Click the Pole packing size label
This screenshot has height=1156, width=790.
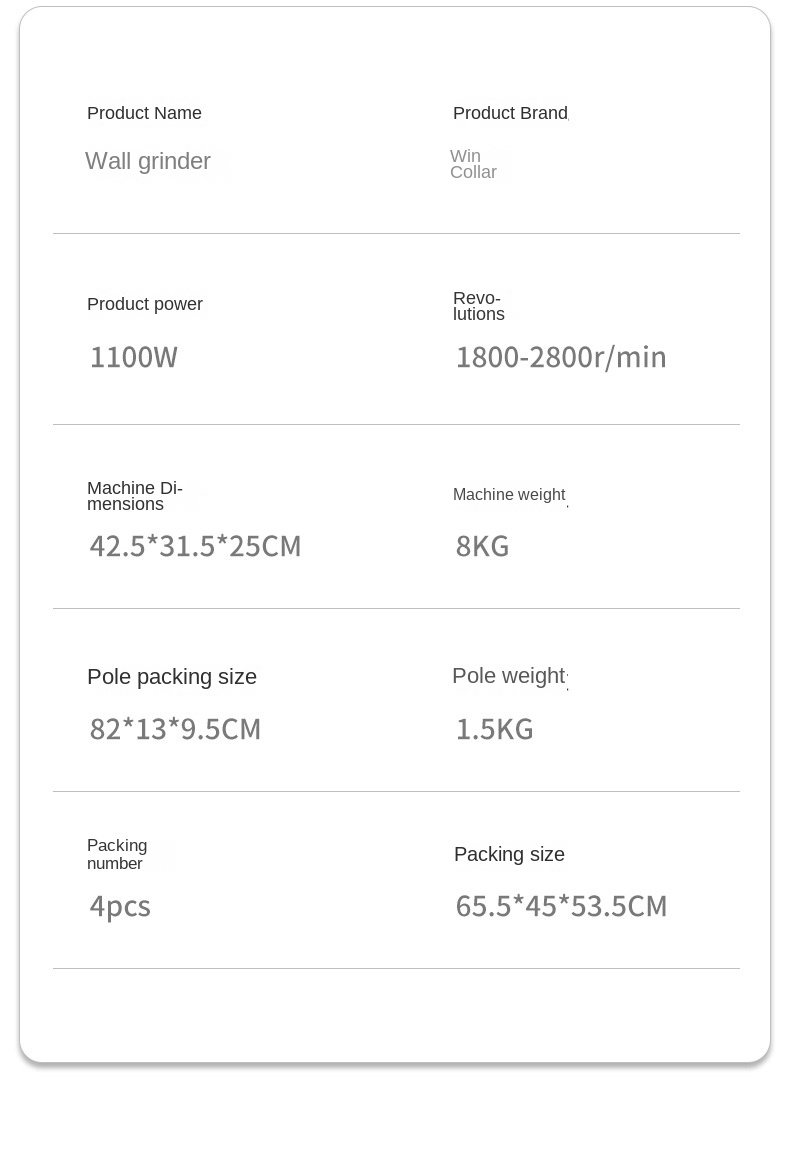point(172,677)
